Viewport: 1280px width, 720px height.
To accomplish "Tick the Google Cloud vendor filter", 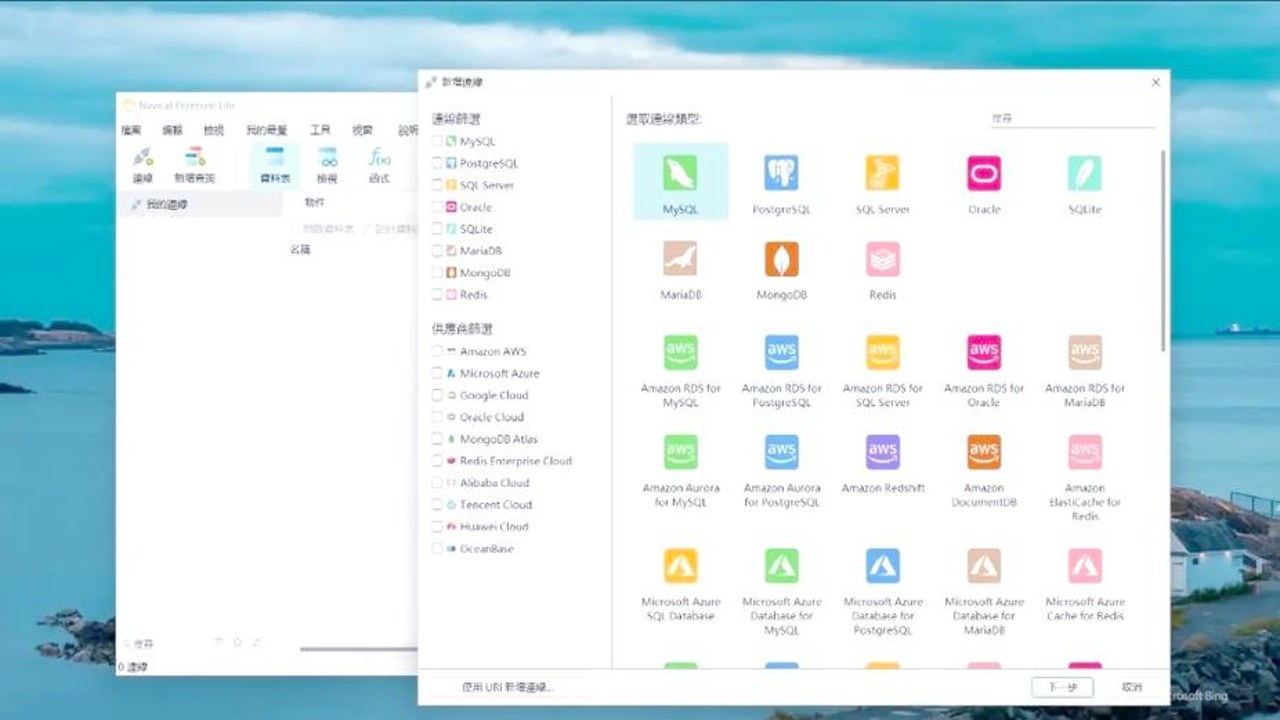I will point(437,396).
